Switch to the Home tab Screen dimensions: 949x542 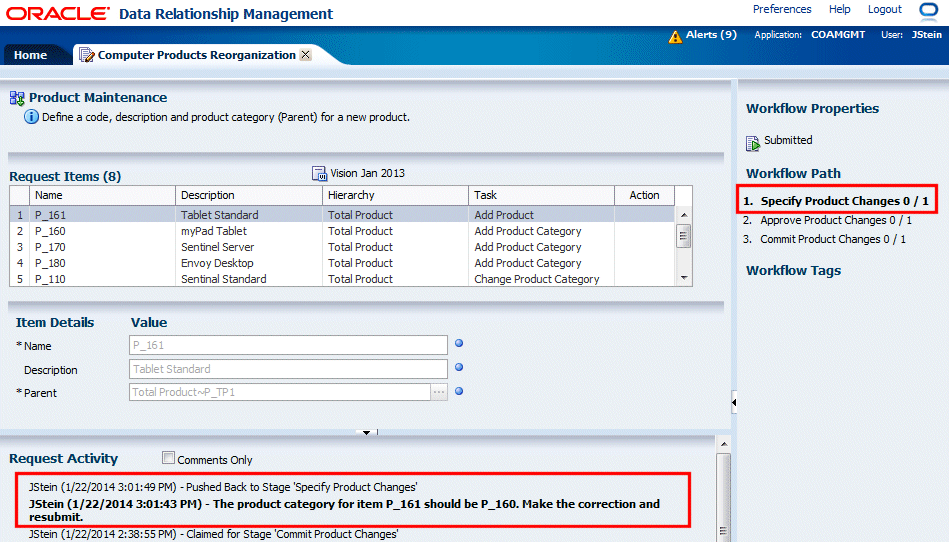click(30, 55)
